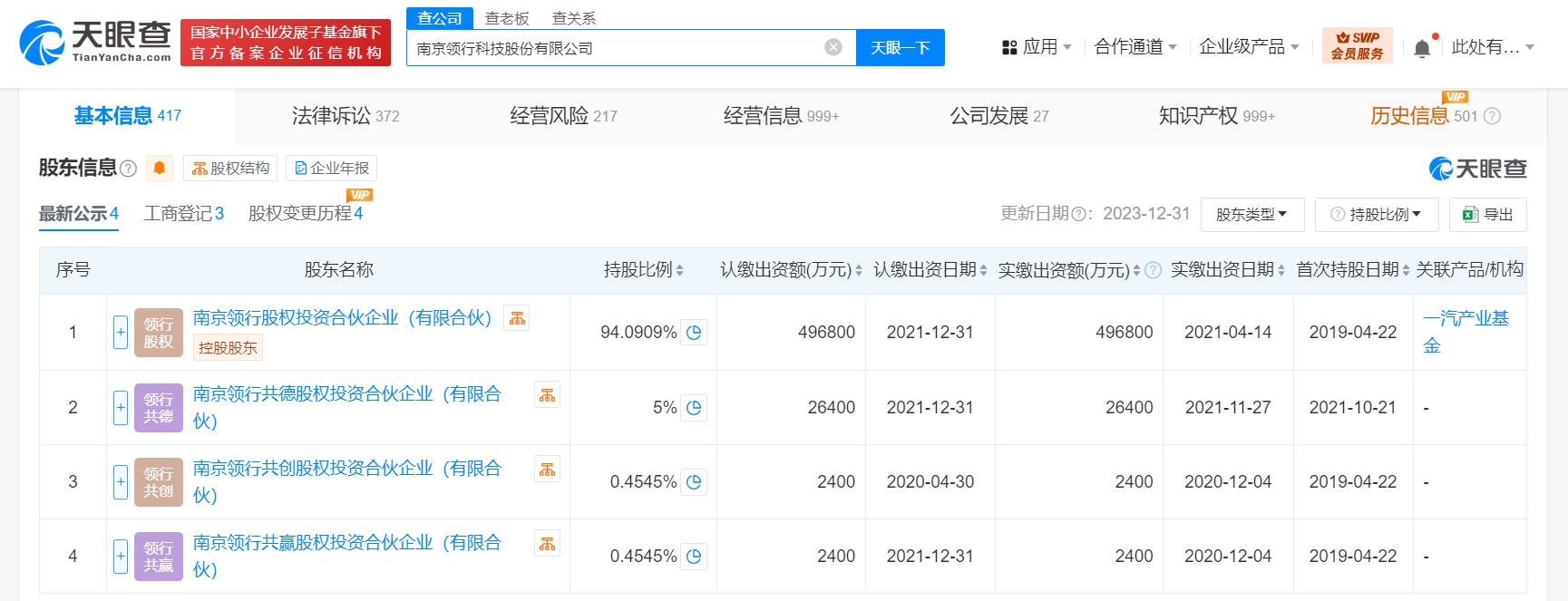Screen dimensions: 1568x601
Task: Click the company search input field
Action: click(x=617, y=48)
